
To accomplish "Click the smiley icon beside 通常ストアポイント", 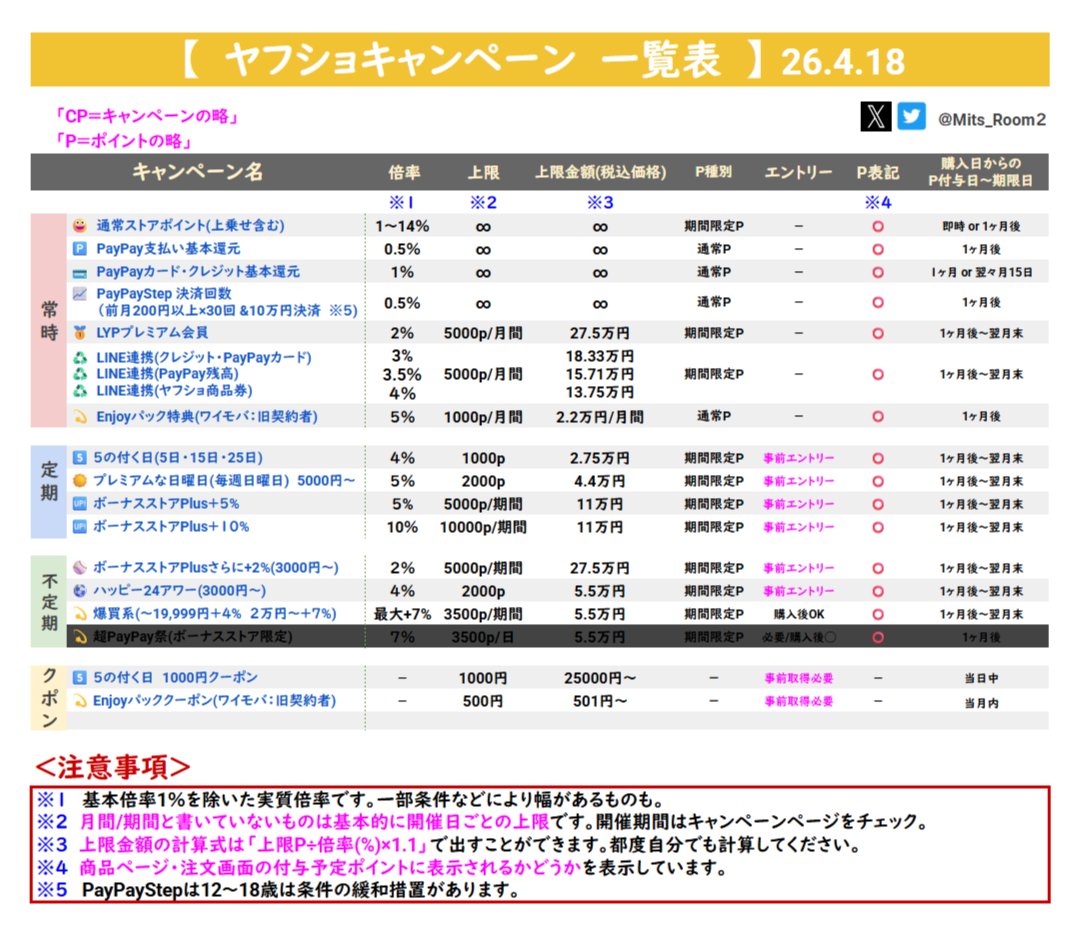I will (80, 225).
